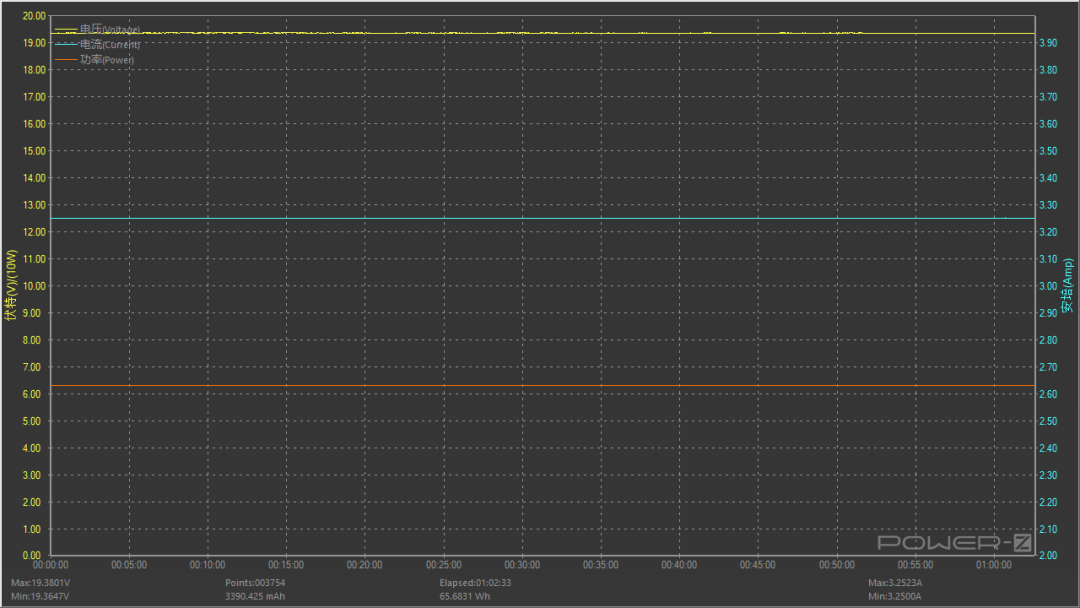Click the Min:19.3647V status value
Image resolution: width=1080 pixels, height=608 pixels.
(x=40, y=596)
